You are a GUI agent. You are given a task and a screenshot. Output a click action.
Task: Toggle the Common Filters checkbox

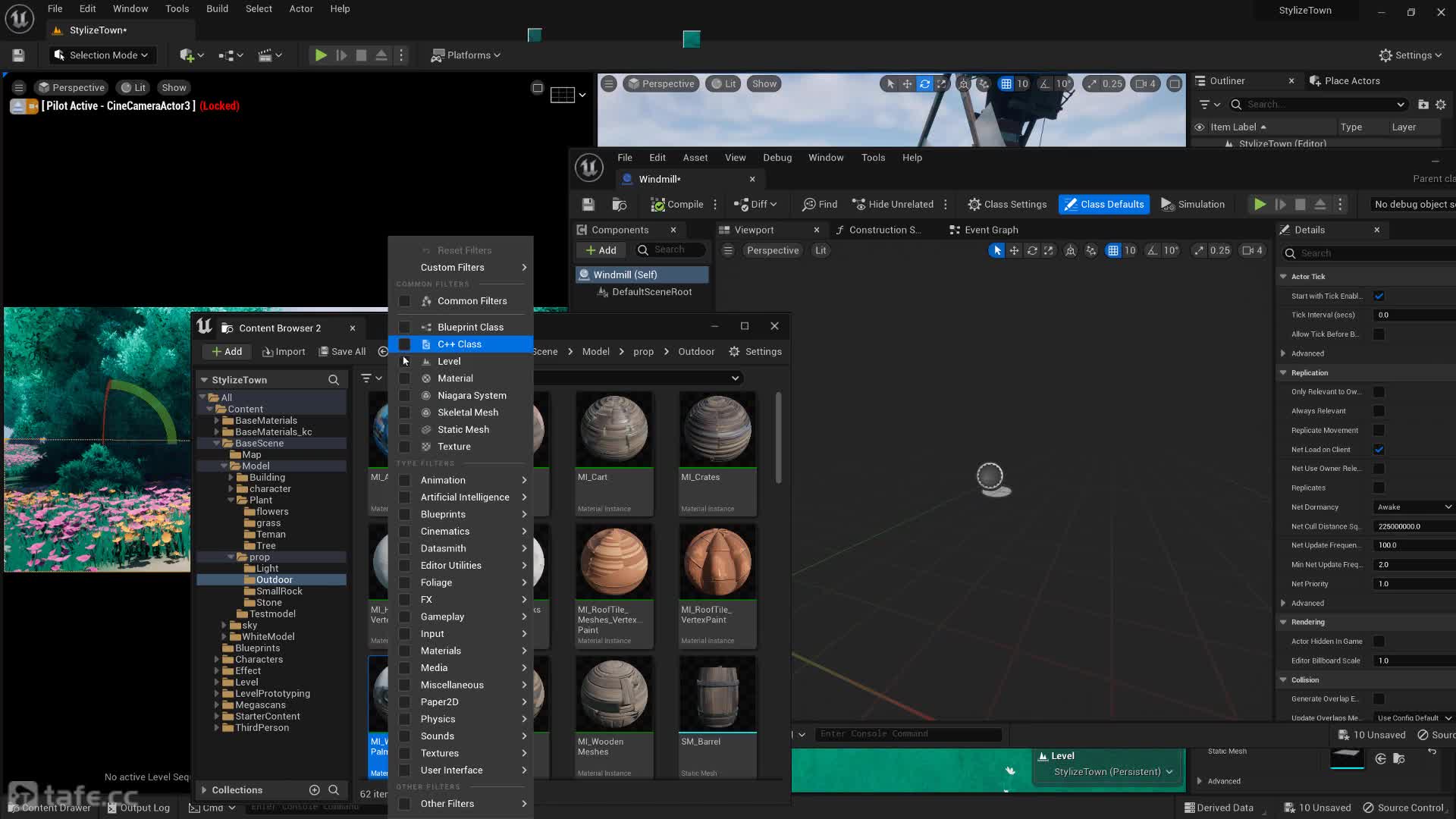(x=404, y=301)
